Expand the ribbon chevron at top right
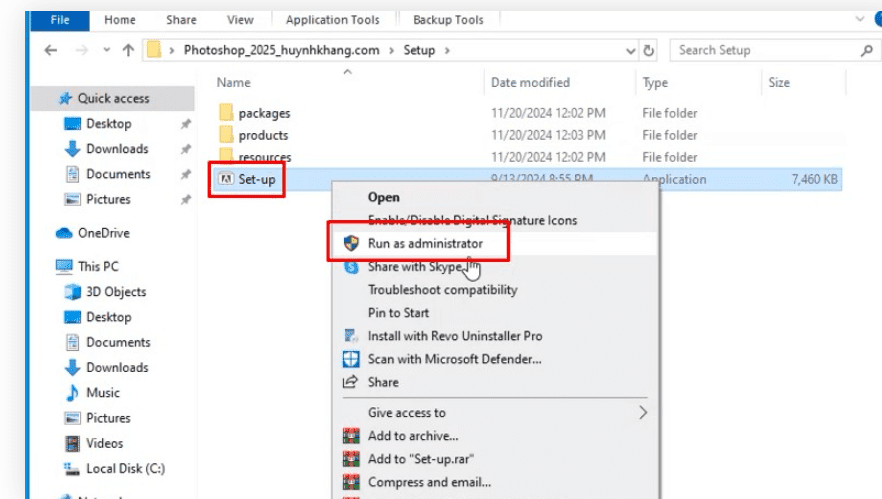 coord(861,19)
